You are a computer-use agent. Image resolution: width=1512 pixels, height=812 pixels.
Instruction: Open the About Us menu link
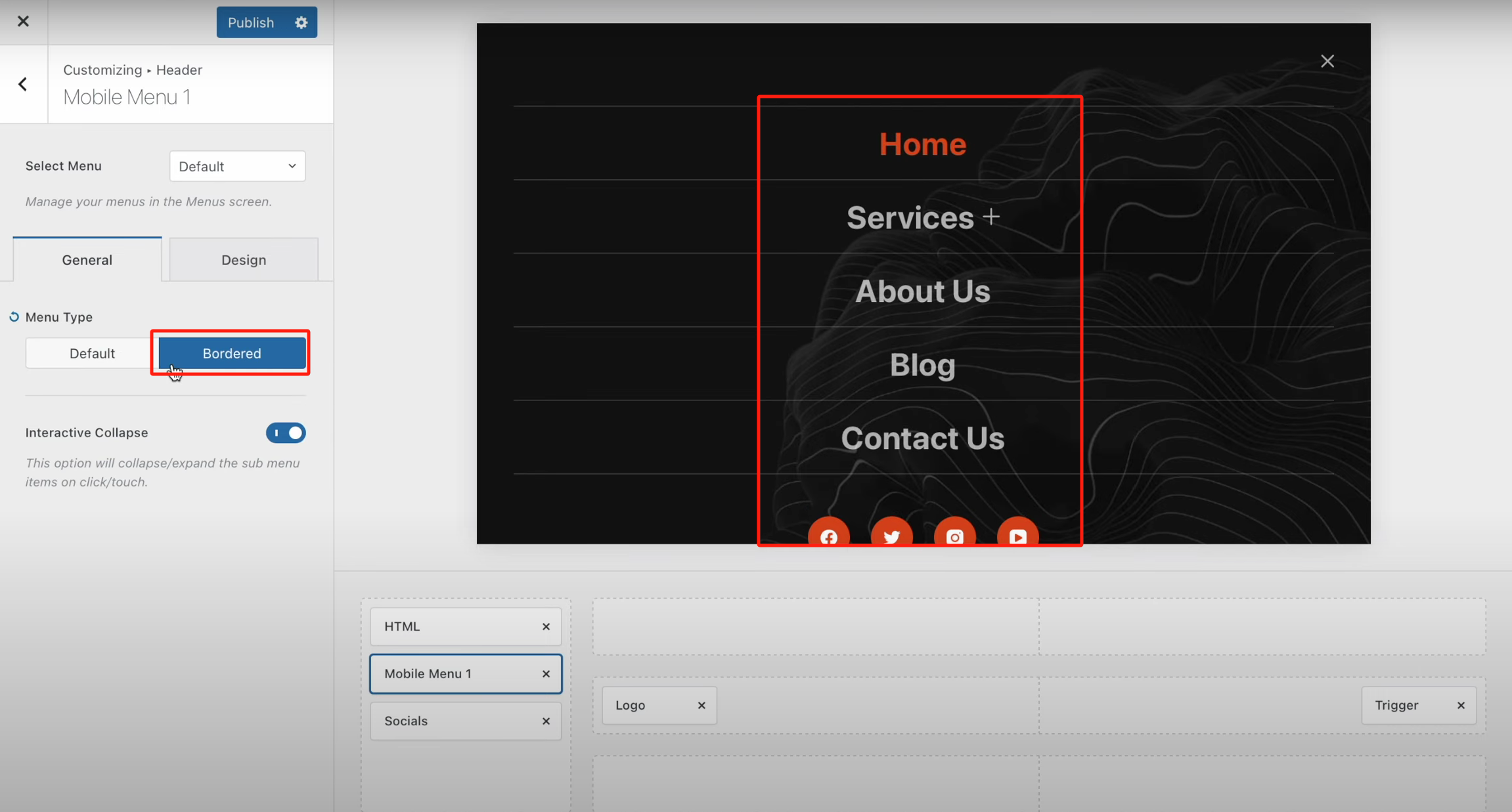coord(922,291)
